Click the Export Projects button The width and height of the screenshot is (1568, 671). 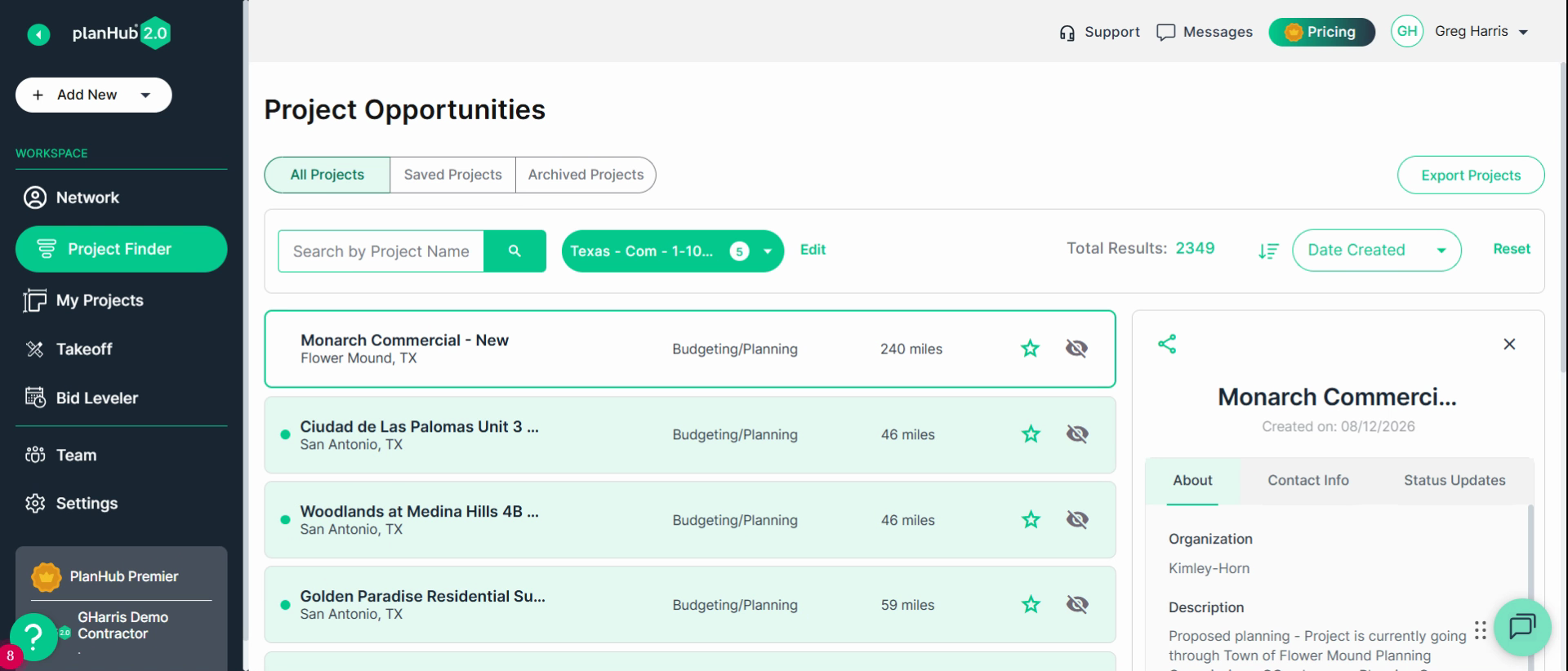1470,175
